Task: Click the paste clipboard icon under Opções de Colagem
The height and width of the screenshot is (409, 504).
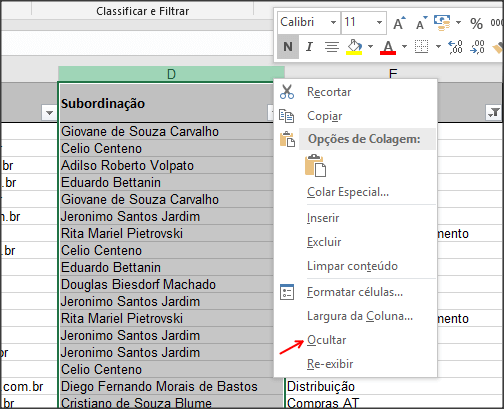Action: [x=315, y=165]
